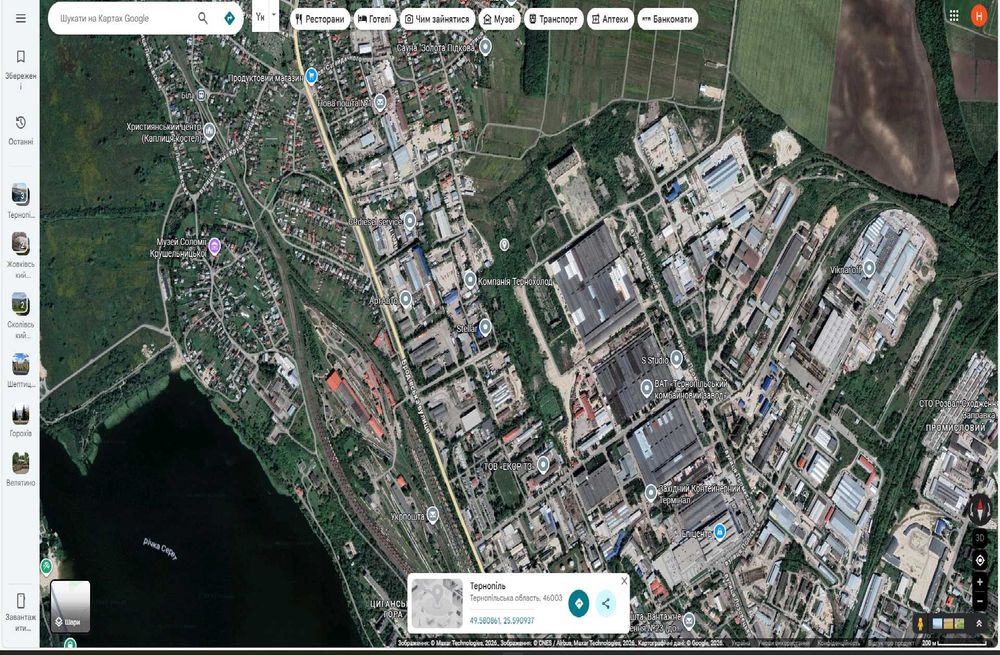Select the Білa bank pin marker
The height and width of the screenshot is (655, 1000).
202,95
